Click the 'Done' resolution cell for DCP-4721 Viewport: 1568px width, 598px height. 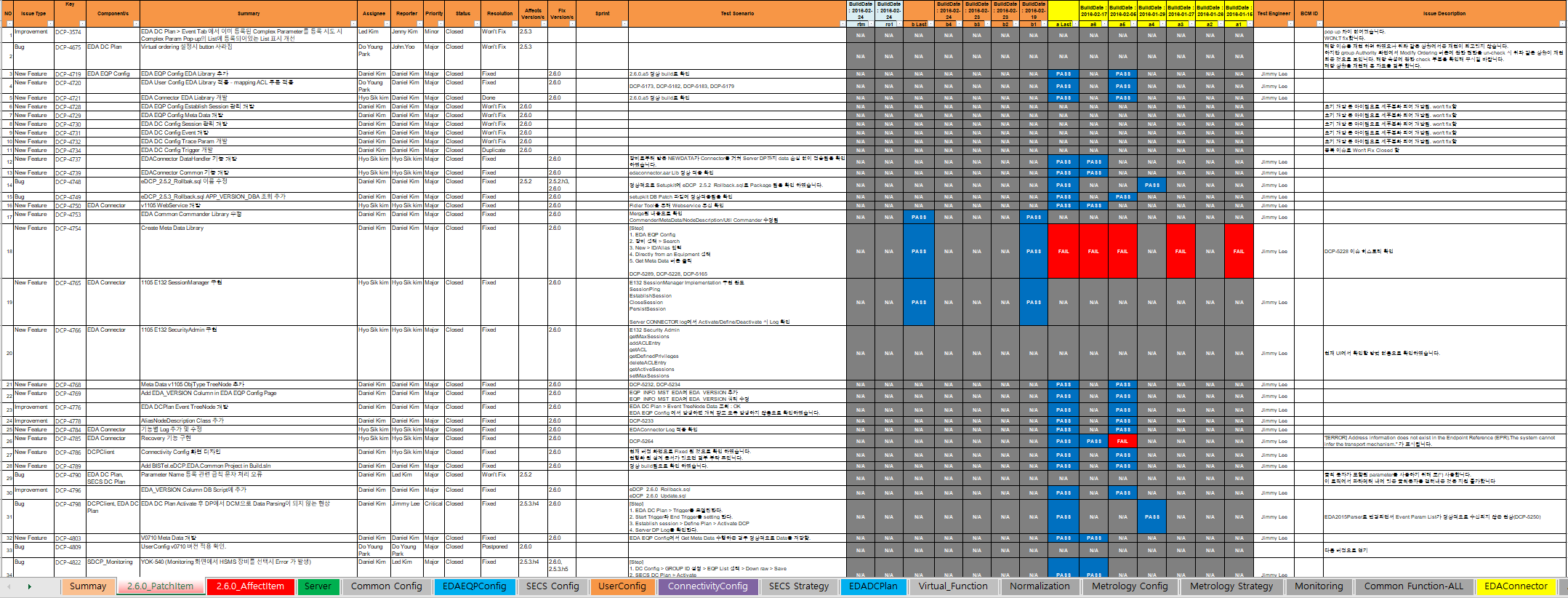499,97
